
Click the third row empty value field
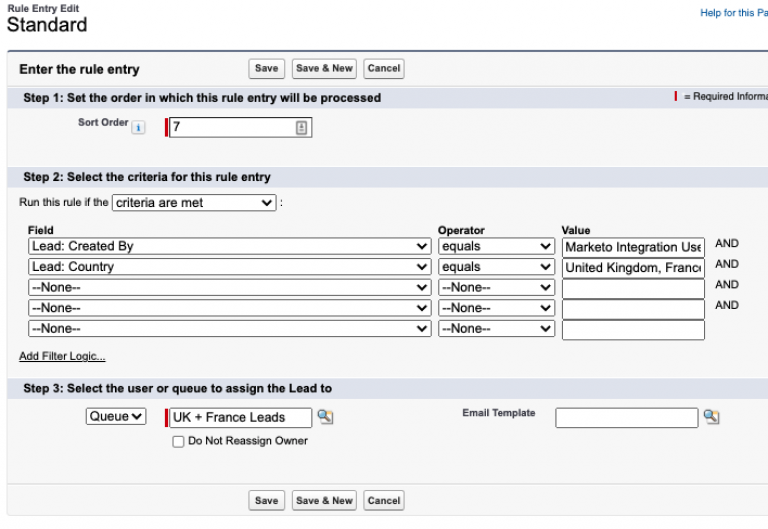click(x=633, y=289)
